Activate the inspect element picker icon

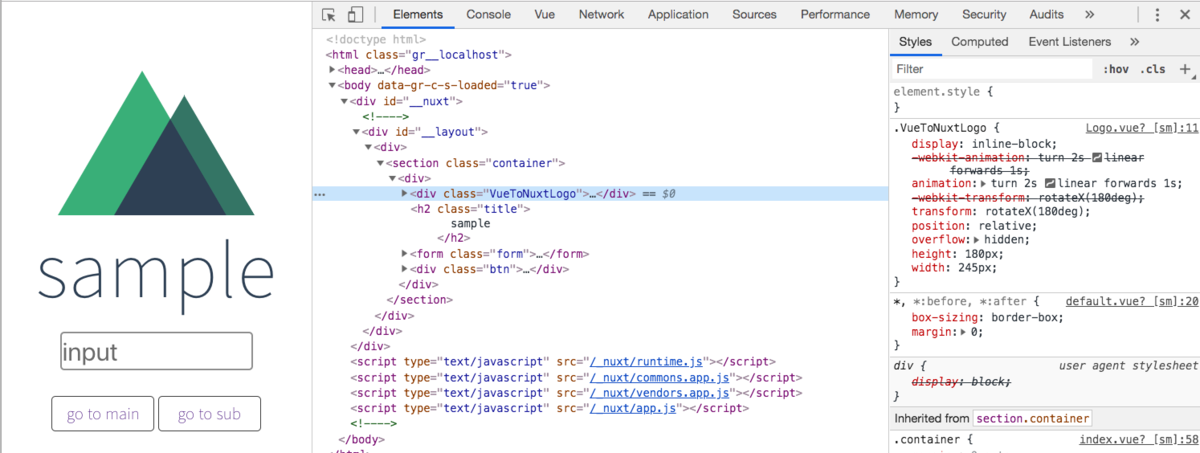point(330,15)
